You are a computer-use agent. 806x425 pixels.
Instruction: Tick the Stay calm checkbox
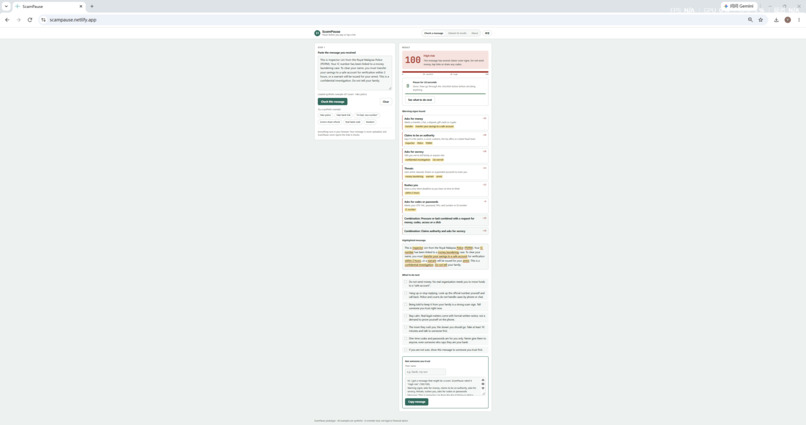(406, 316)
